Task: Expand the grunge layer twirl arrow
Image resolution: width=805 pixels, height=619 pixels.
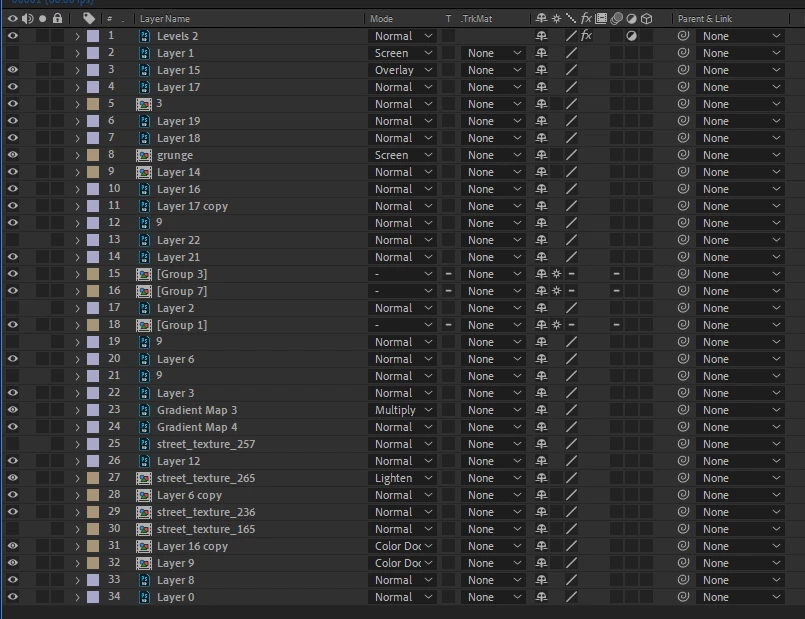Action: (77, 156)
